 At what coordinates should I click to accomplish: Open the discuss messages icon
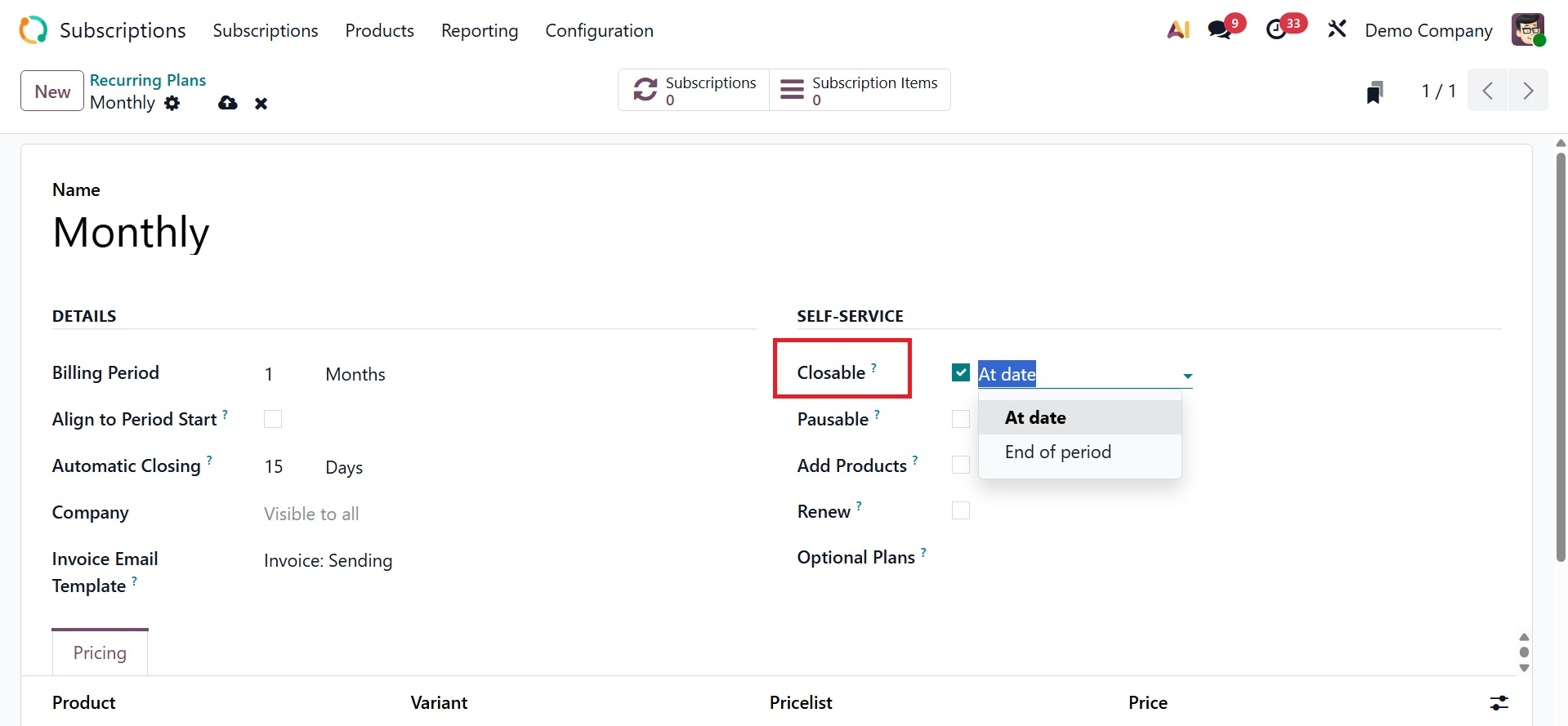click(x=1220, y=30)
